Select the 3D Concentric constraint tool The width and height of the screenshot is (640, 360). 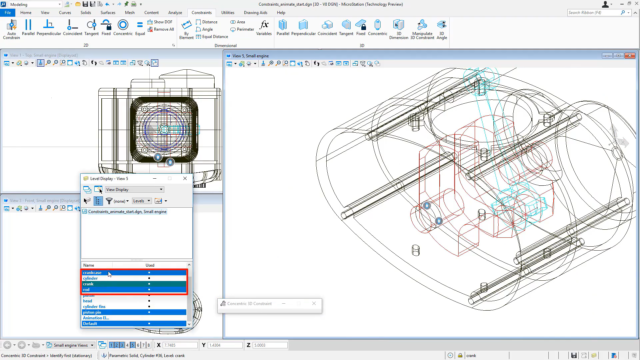(378, 28)
